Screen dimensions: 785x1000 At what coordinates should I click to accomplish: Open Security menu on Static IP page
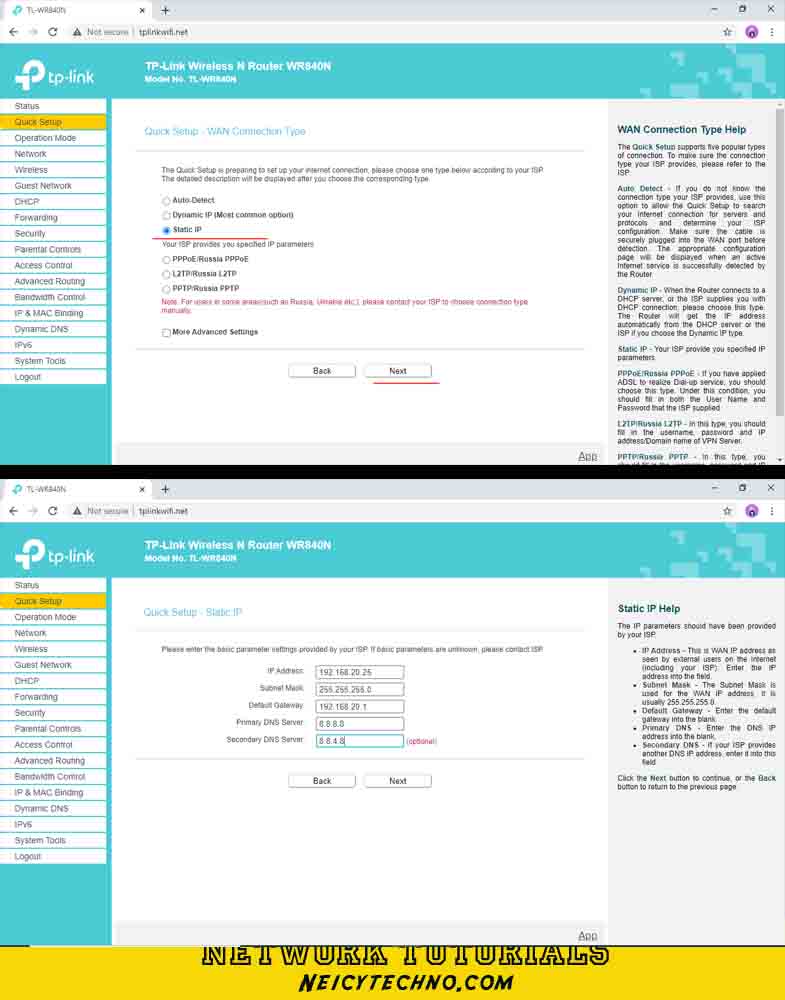pos(53,712)
